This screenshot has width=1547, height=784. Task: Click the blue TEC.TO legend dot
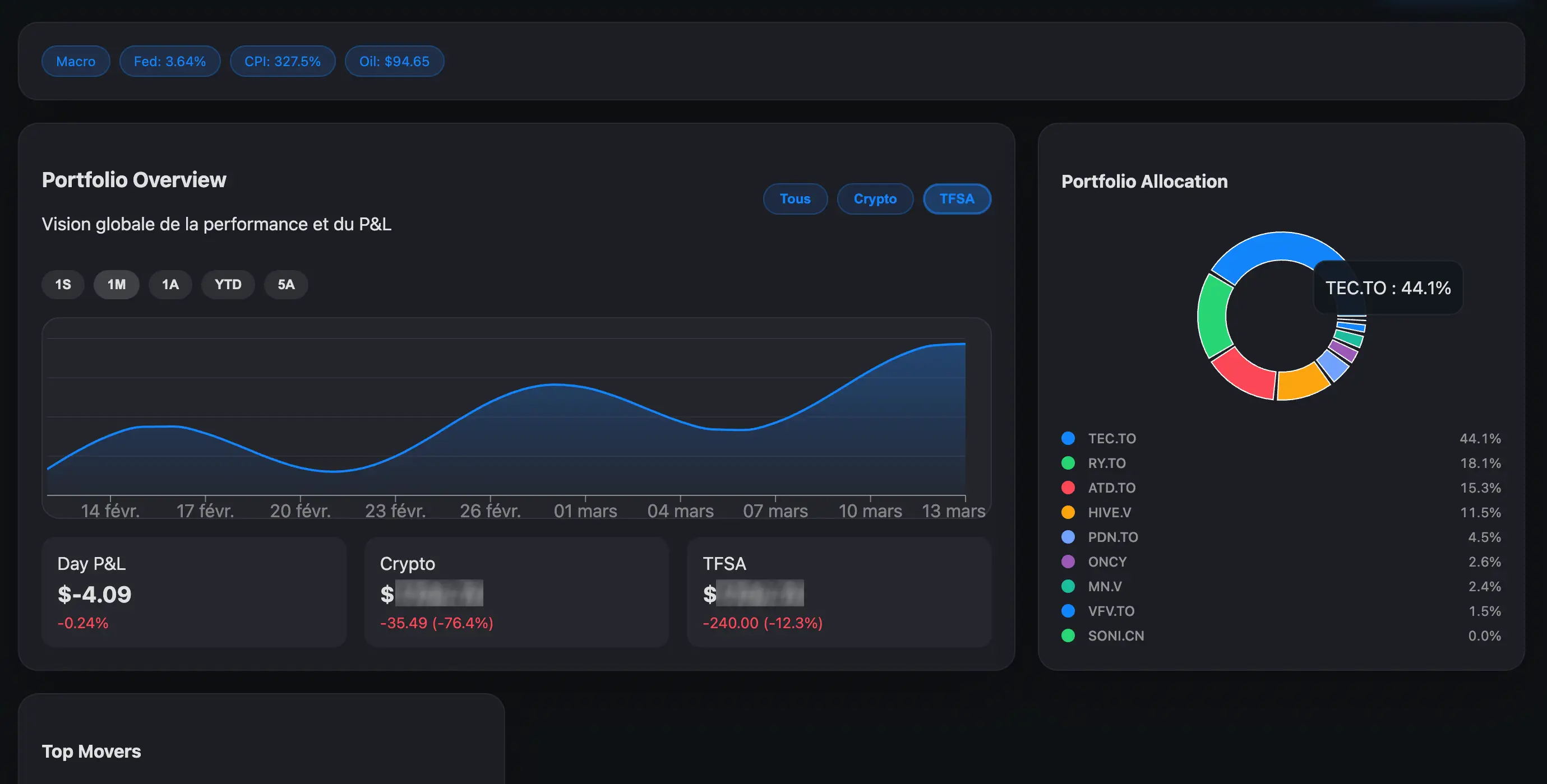pyautogui.click(x=1068, y=438)
